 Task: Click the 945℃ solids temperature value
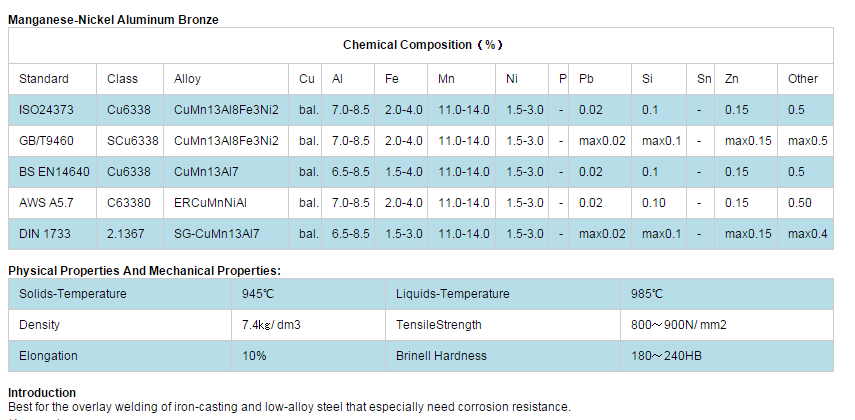258,294
